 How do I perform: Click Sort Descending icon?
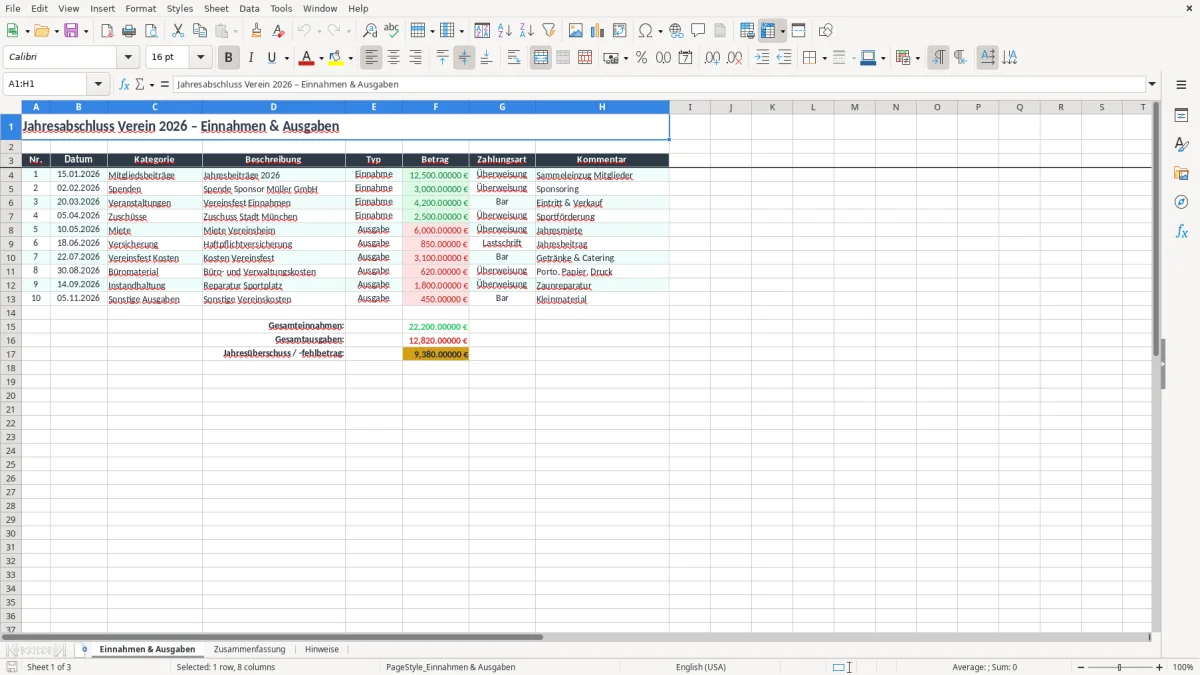tap(527, 31)
